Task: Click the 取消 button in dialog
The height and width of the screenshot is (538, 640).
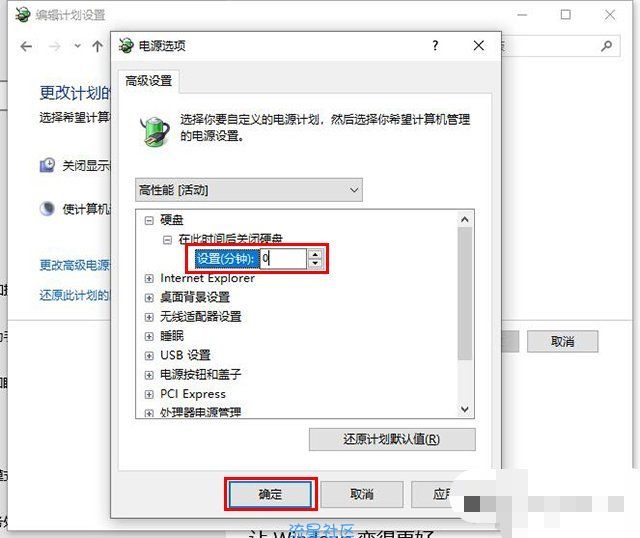Action: [362, 494]
